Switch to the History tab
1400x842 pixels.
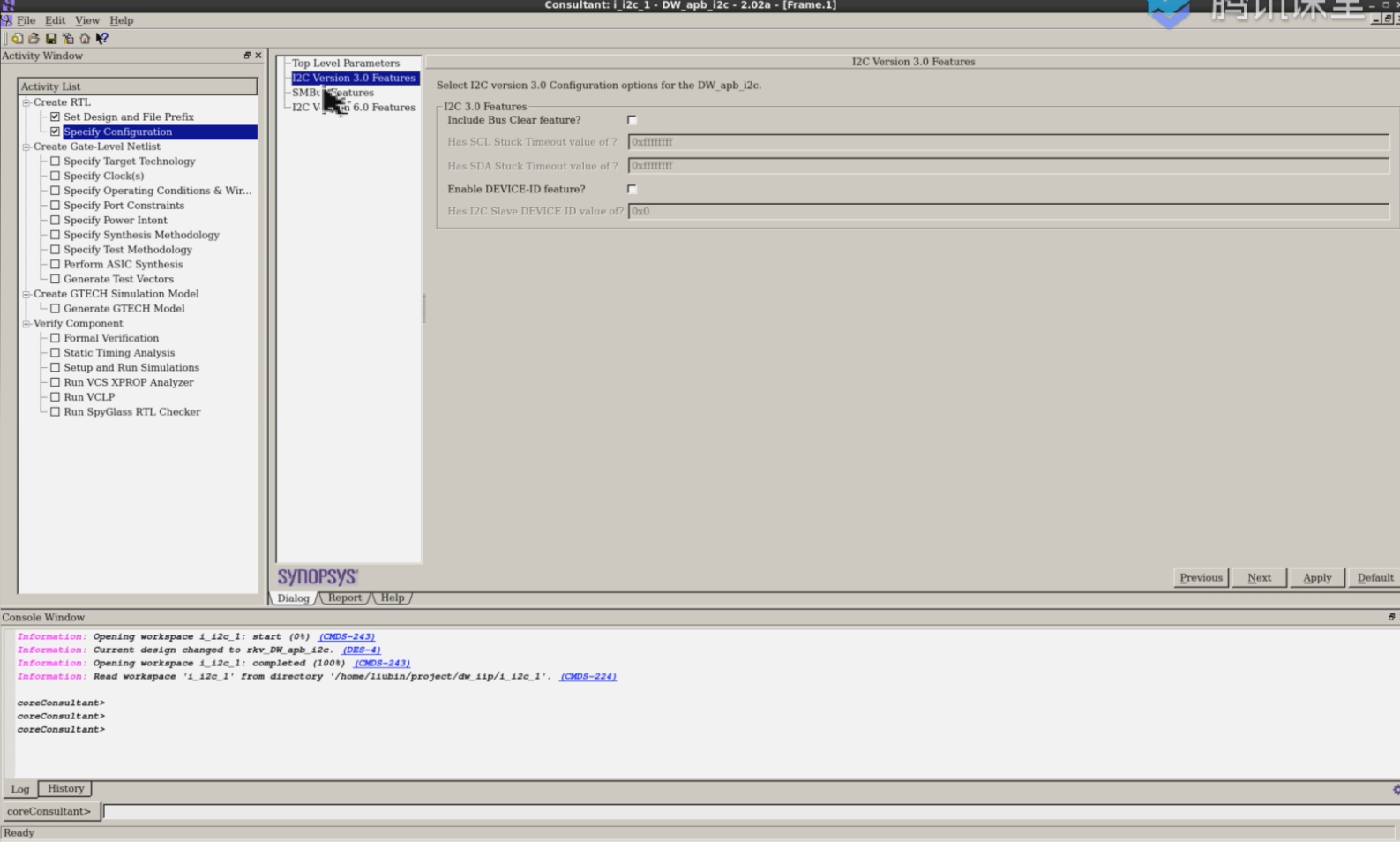[x=65, y=788]
